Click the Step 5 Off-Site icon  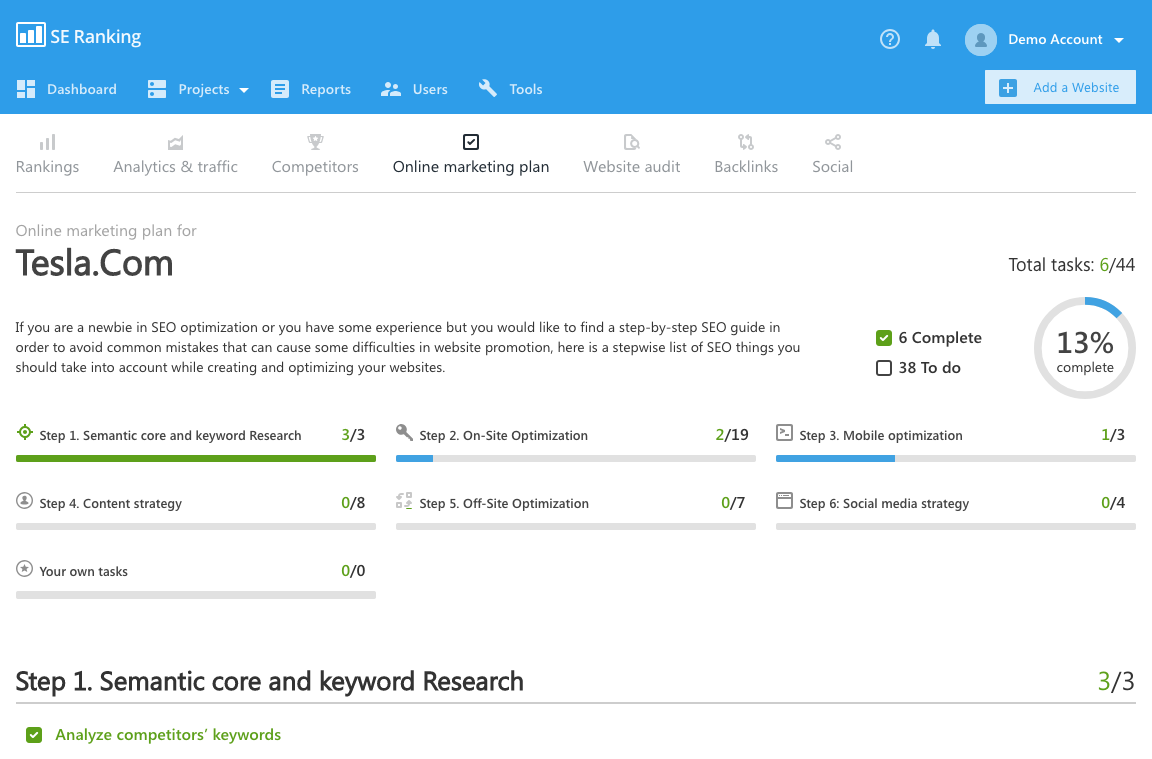(404, 500)
